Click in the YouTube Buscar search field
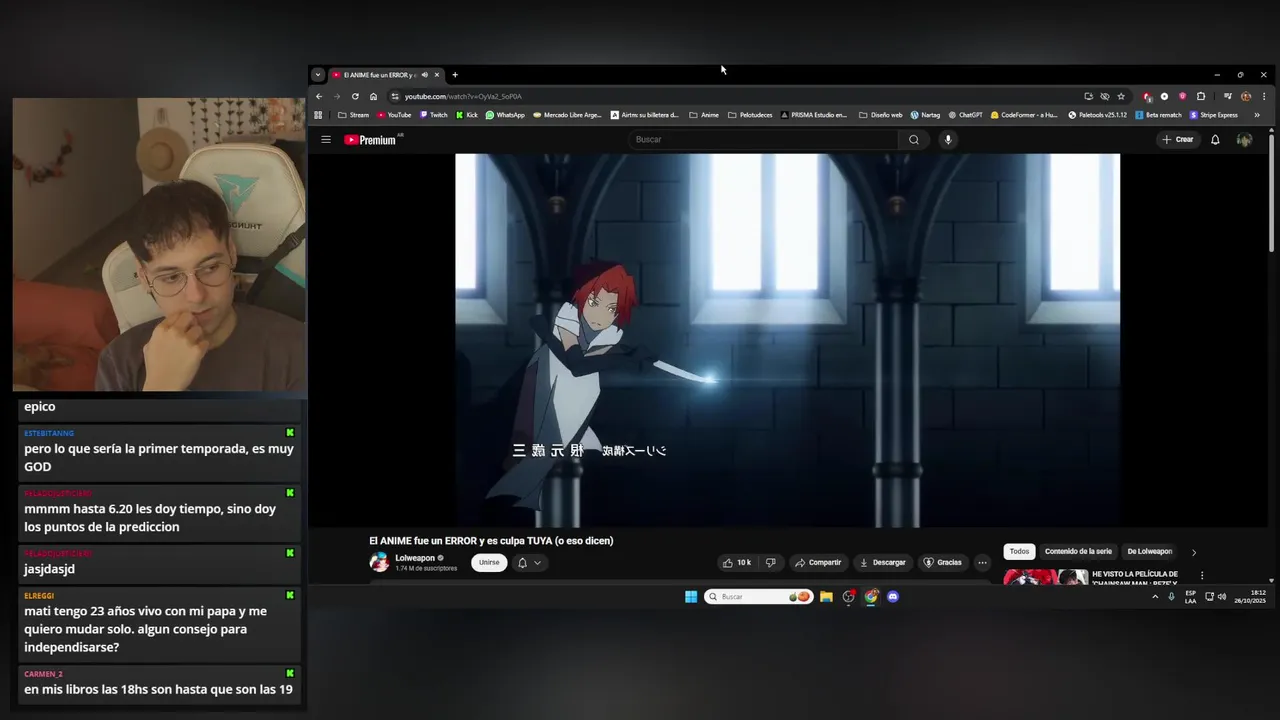Image resolution: width=1280 pixels, height=720 pixels. pyautogui.click(x=764, y=140)
